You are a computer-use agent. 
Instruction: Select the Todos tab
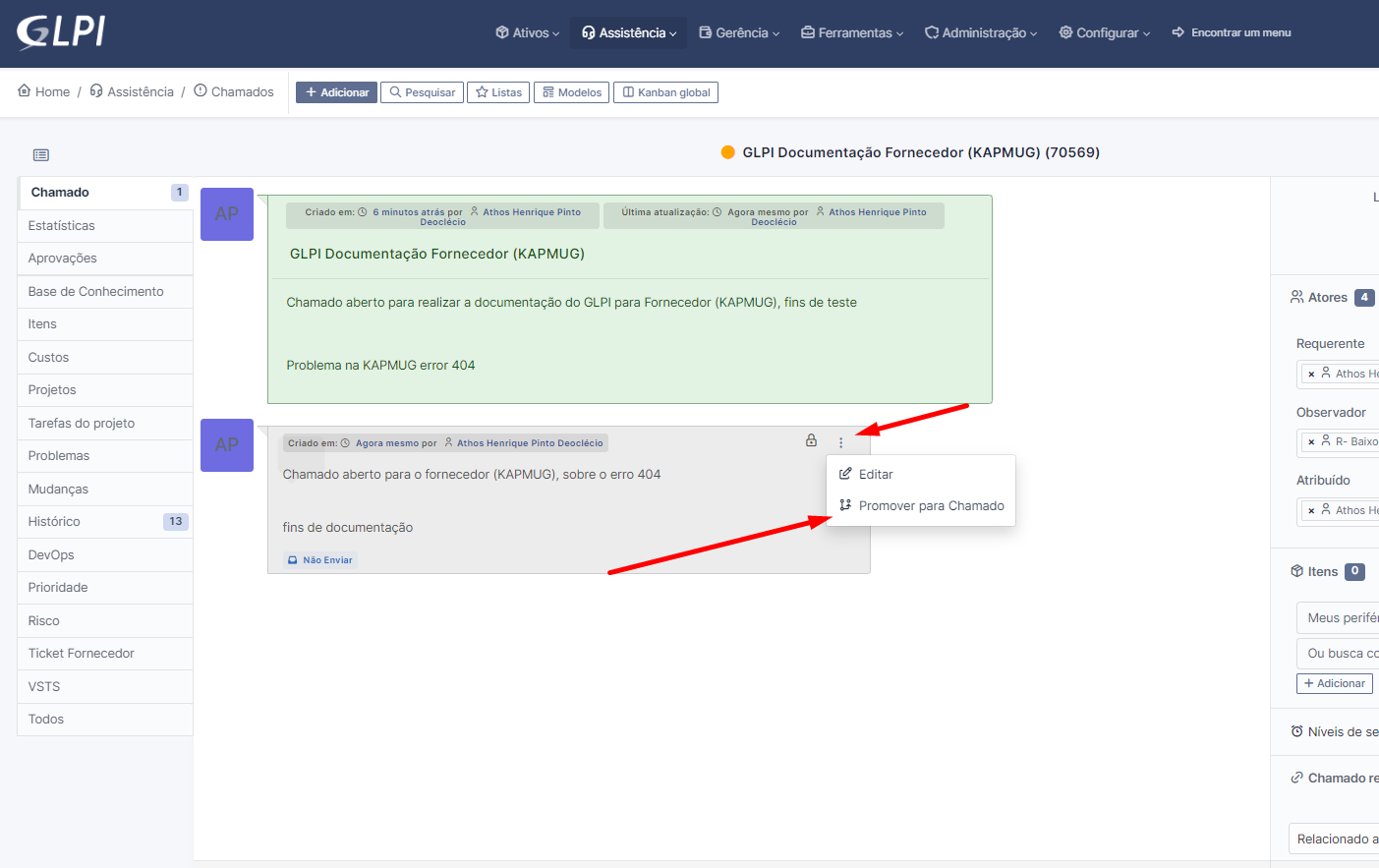tap(105, 720)
